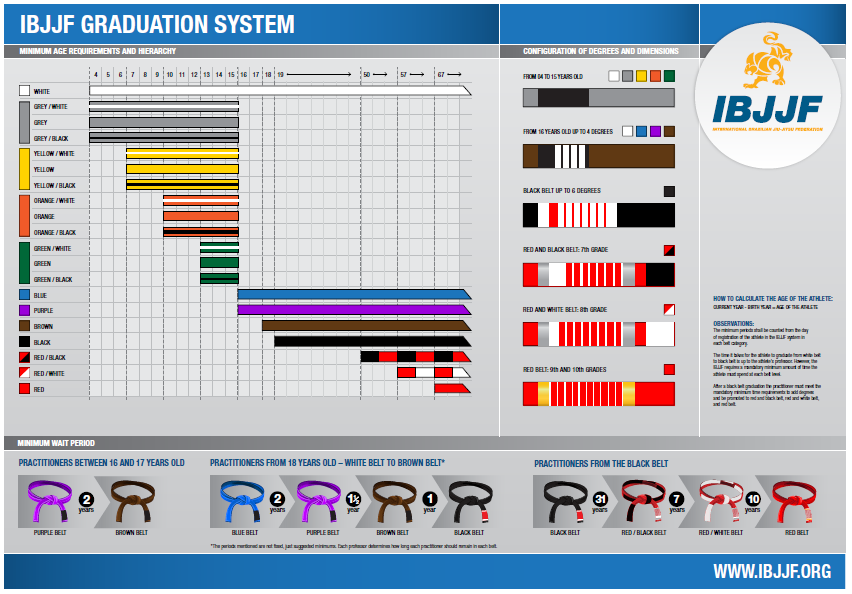Click the red belt icon at the end
The image size is (852, 594).
(794, 501)
